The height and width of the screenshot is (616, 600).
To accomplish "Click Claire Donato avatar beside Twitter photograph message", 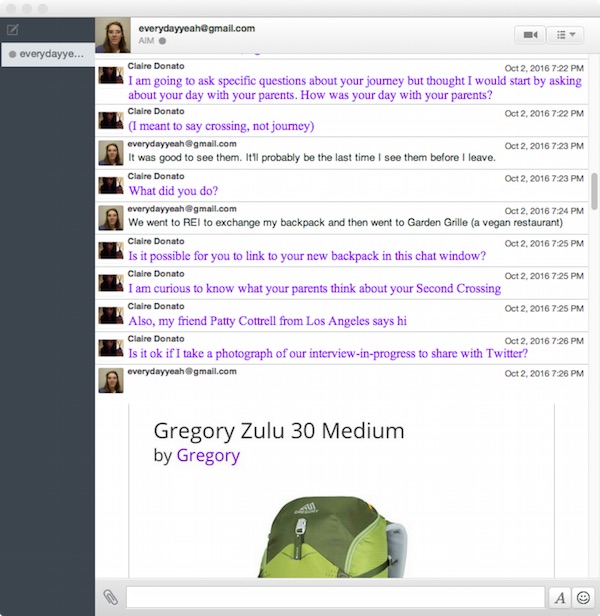I will [111, 348].
